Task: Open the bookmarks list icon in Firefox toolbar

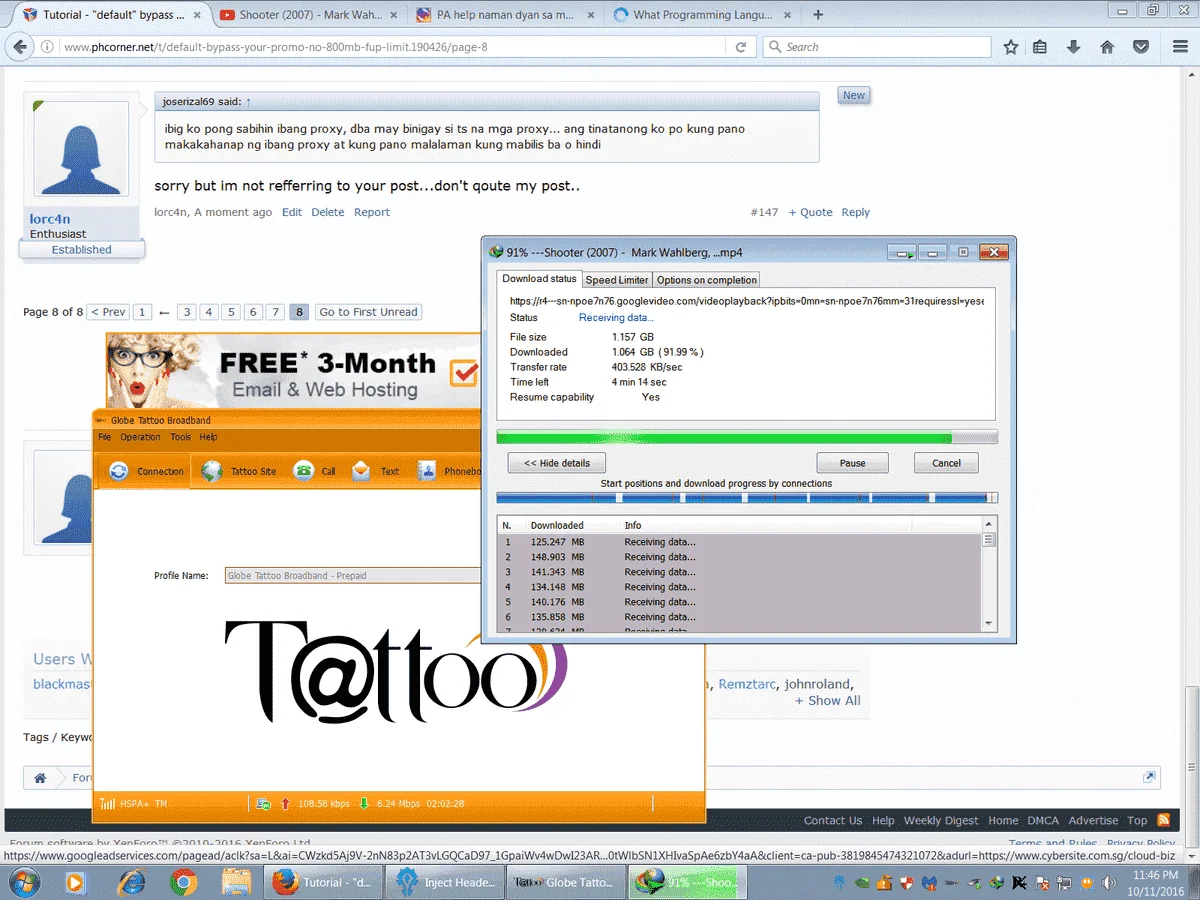Action: tap(1040, 47)
